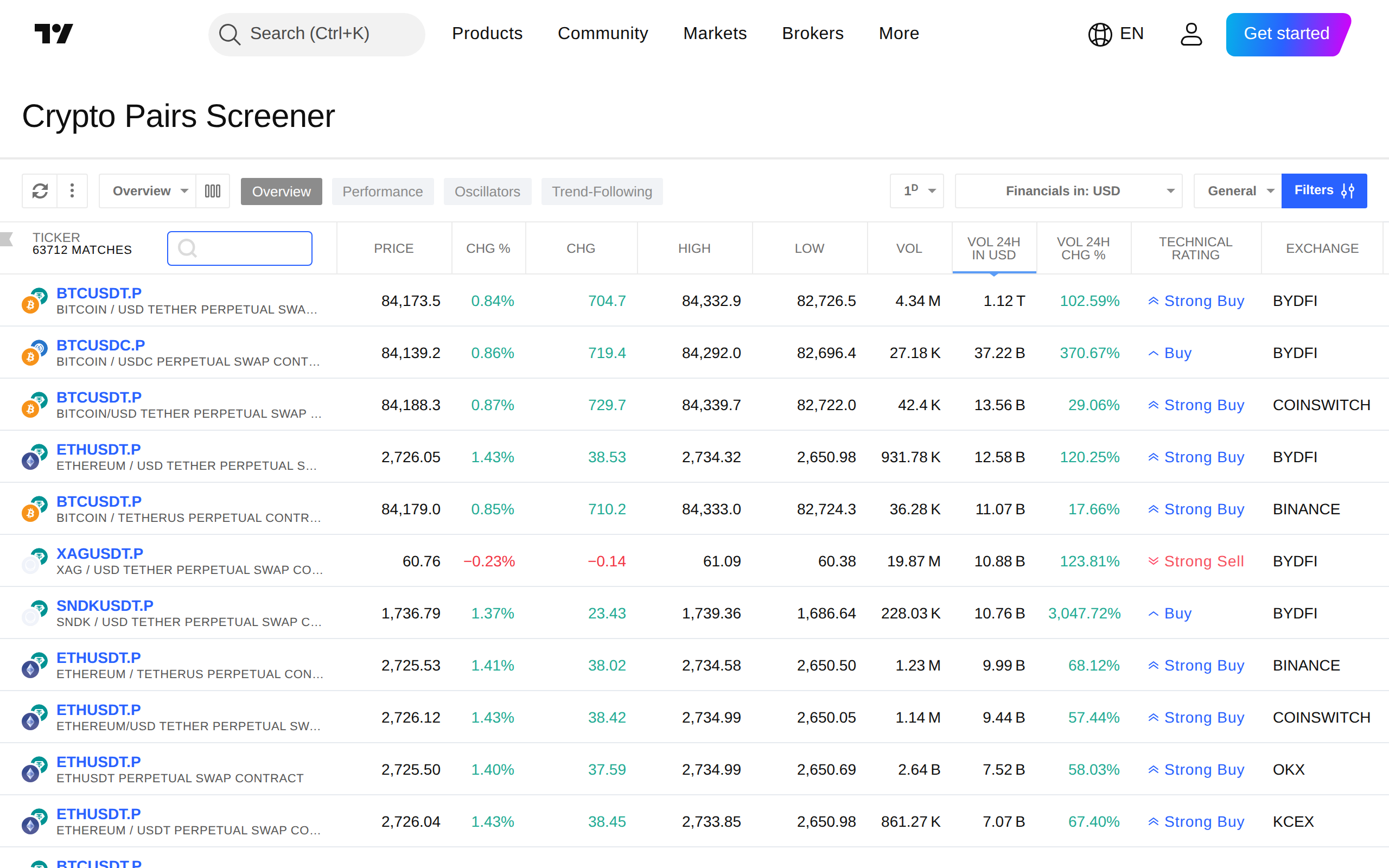Focus the ticker search input field
Image resolution: width=1389 pixels, height=868 pixels.
pos(239,248)
